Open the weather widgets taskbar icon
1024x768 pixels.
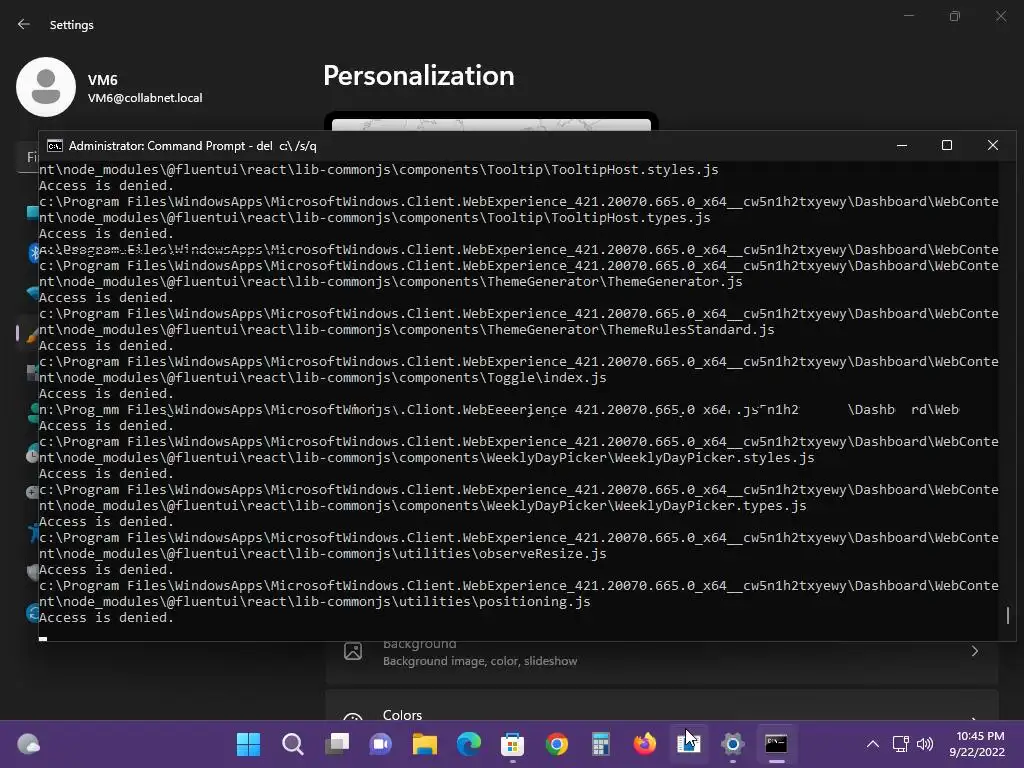[x=28, y=744]
